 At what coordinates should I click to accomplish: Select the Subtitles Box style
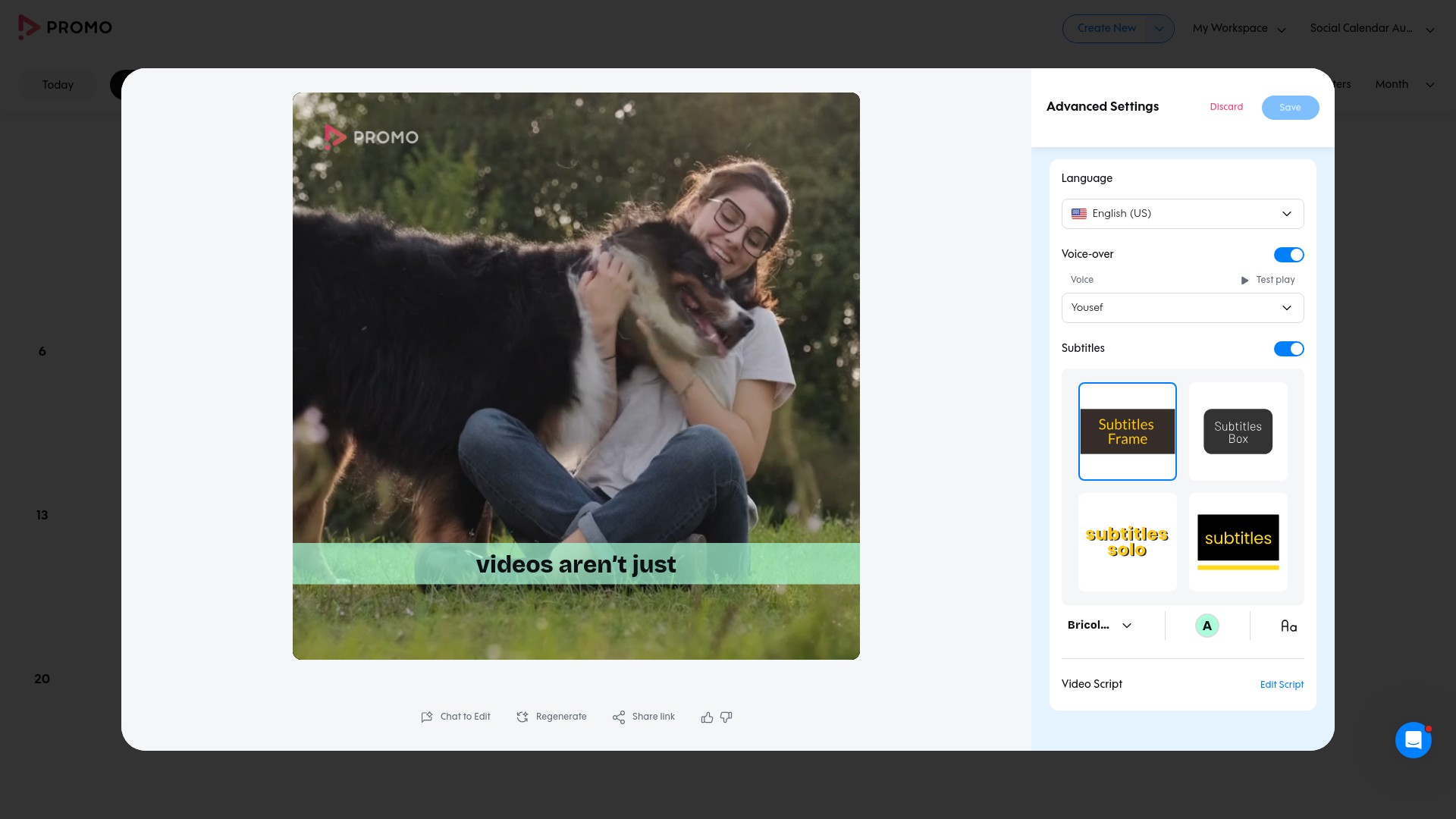pos(1238,431)
